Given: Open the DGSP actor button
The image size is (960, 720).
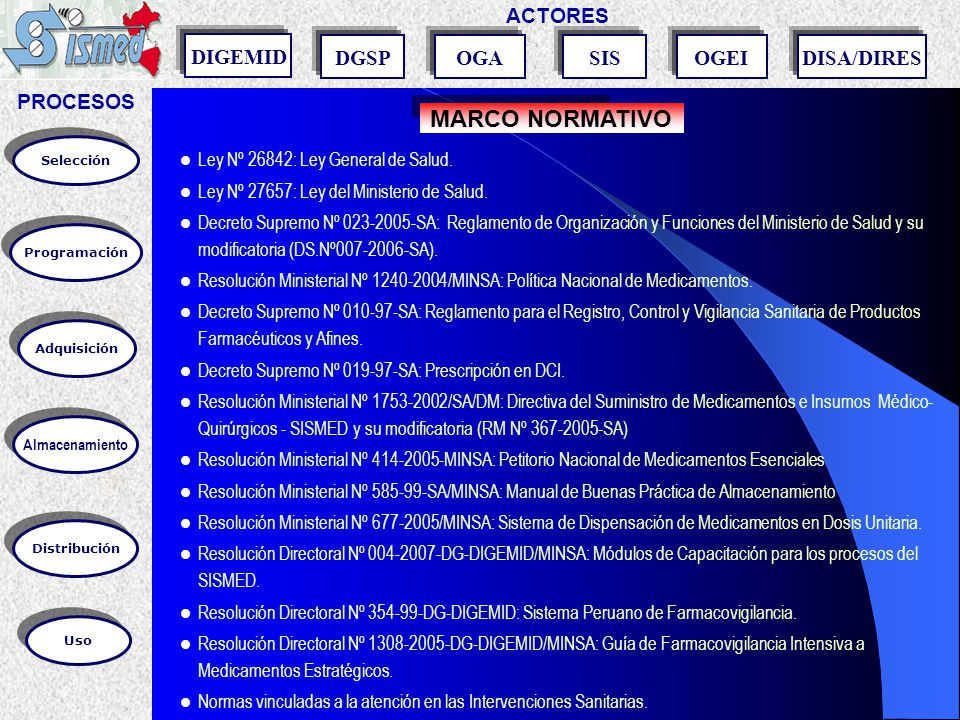Looking at the screenshot, I should pos(362,57).
